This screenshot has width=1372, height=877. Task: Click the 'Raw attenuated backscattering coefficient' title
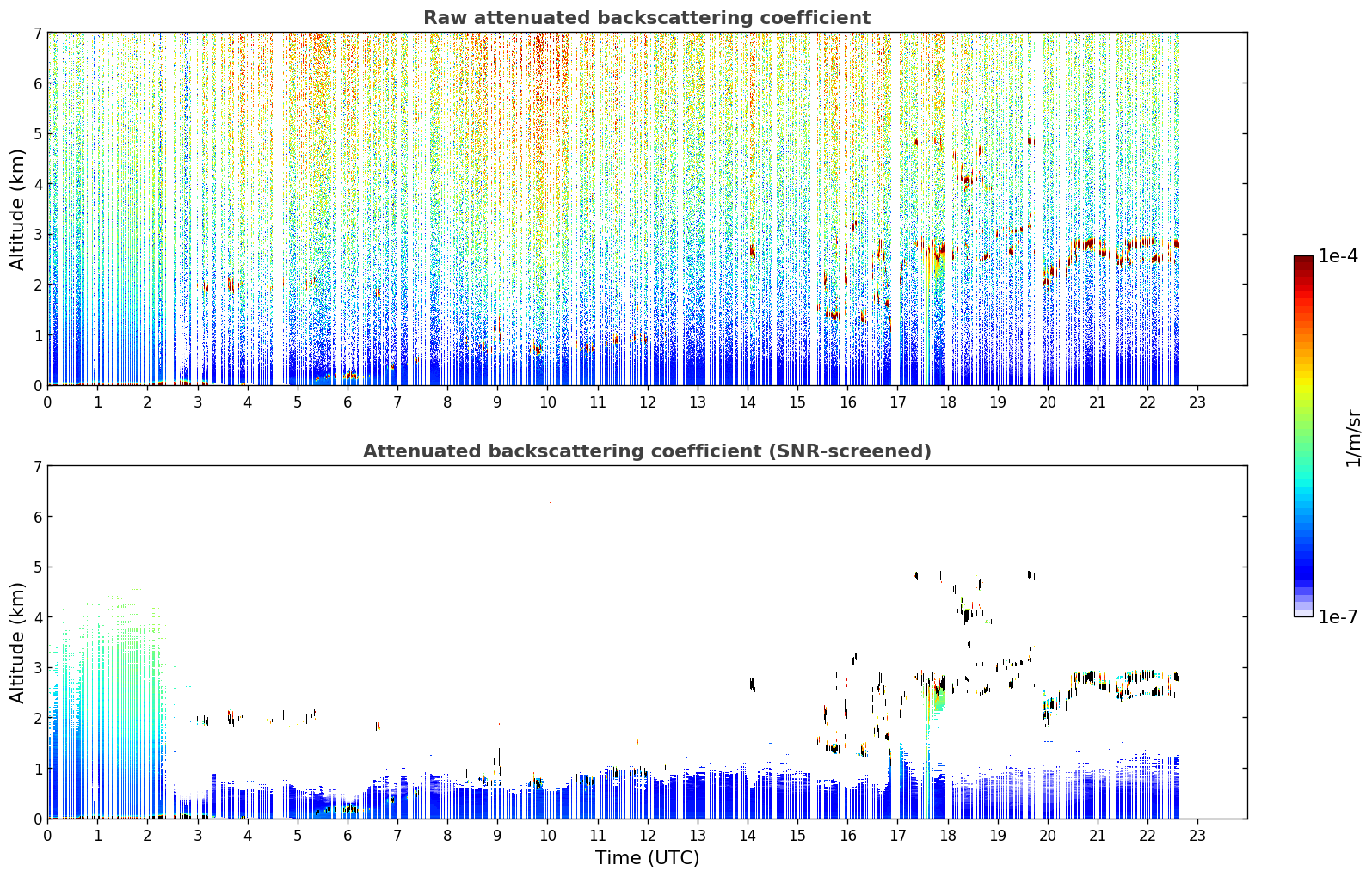646,18
